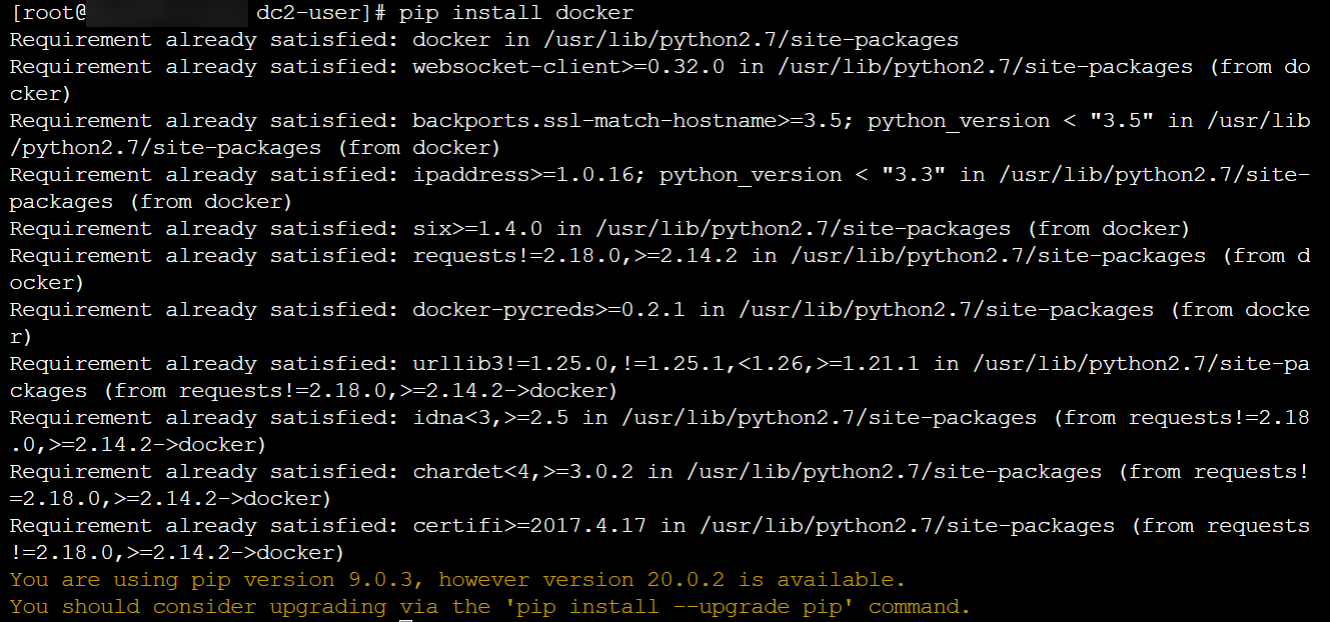
Task: Click the 'pip install docker' command text
Action: tap(516, 13)
